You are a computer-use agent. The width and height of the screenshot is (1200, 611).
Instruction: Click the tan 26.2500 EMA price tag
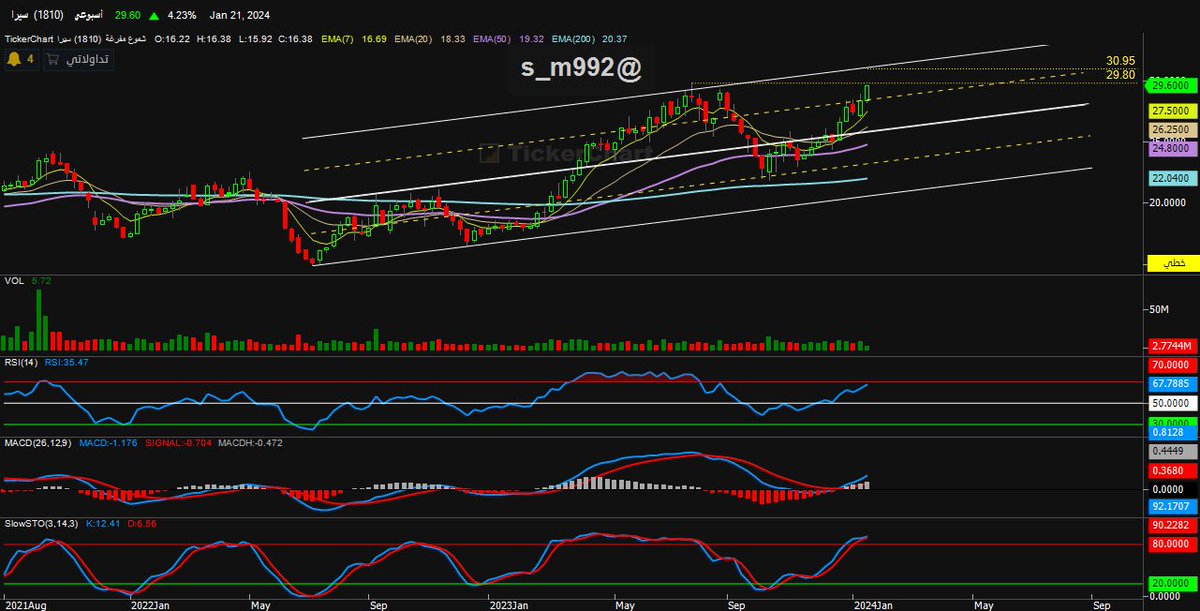(1172, 129)
